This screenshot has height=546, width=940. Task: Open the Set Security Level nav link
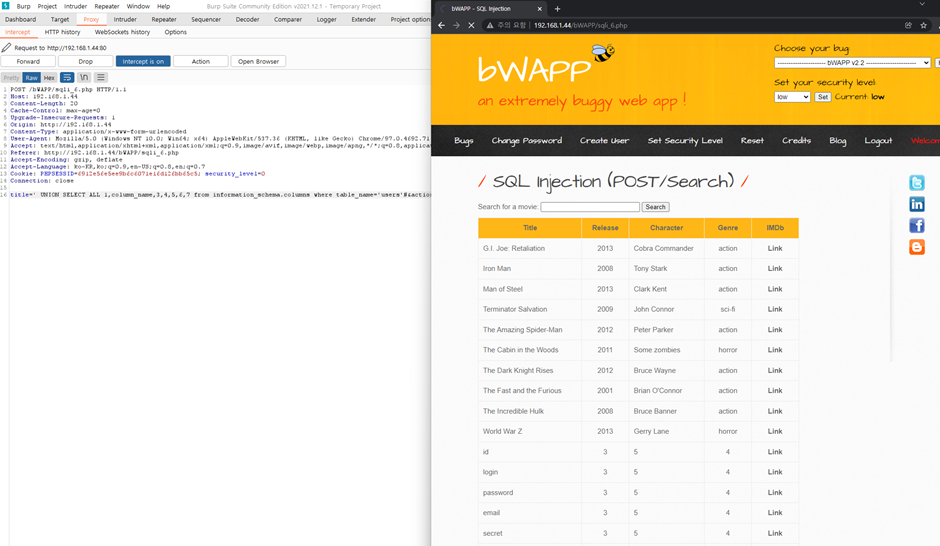pos(685,141)
